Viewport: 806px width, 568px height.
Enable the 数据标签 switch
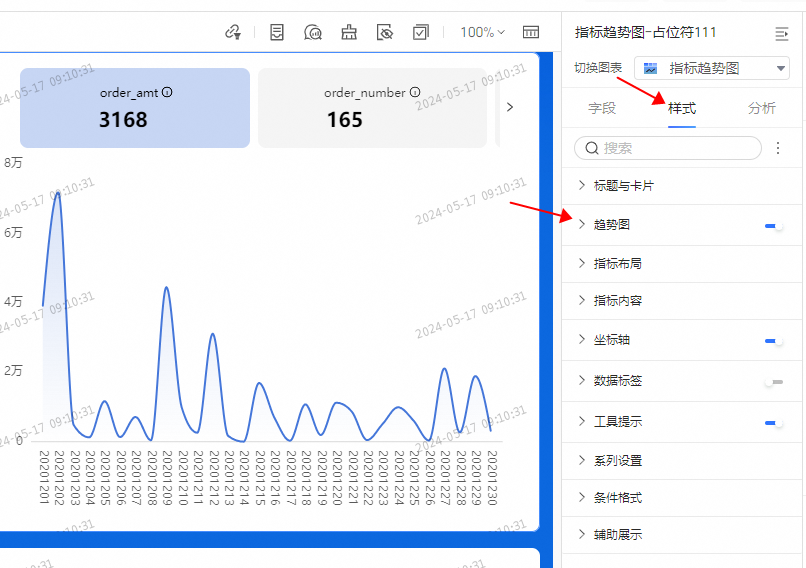(x=773, y=382)
